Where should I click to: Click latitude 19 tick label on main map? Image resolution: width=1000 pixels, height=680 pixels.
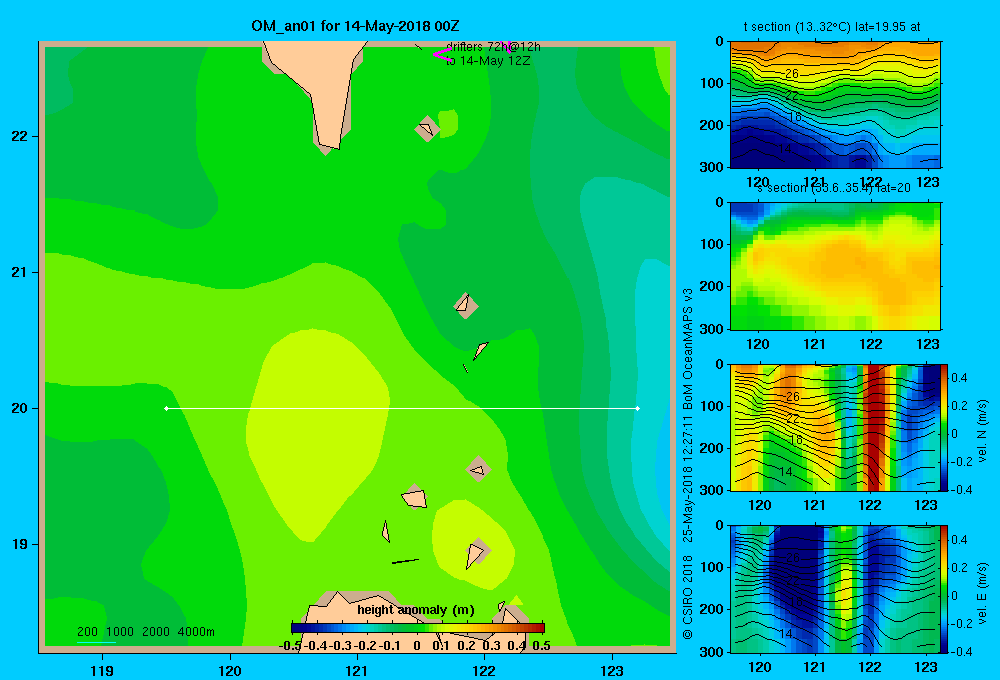coord(20,544)
